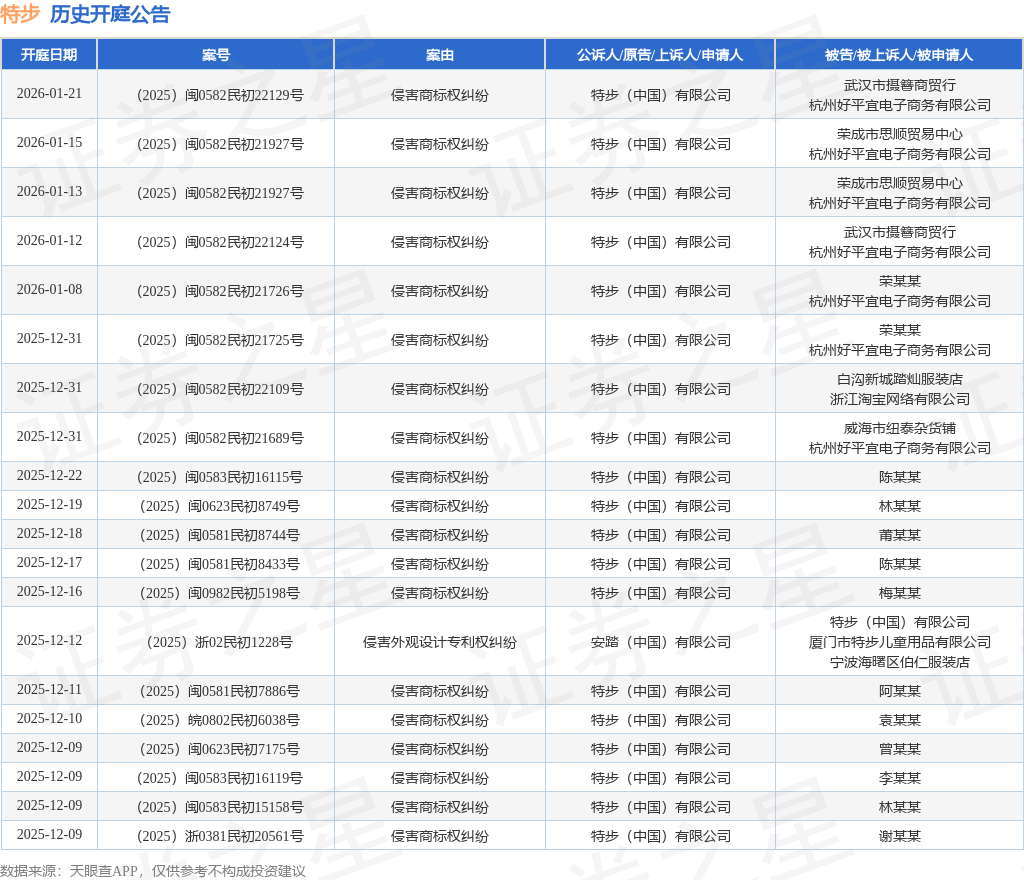Viewport: 1024px width, 880px height.
Task: Select the 开庭日期 column header
Action: [x=49, y=55]
